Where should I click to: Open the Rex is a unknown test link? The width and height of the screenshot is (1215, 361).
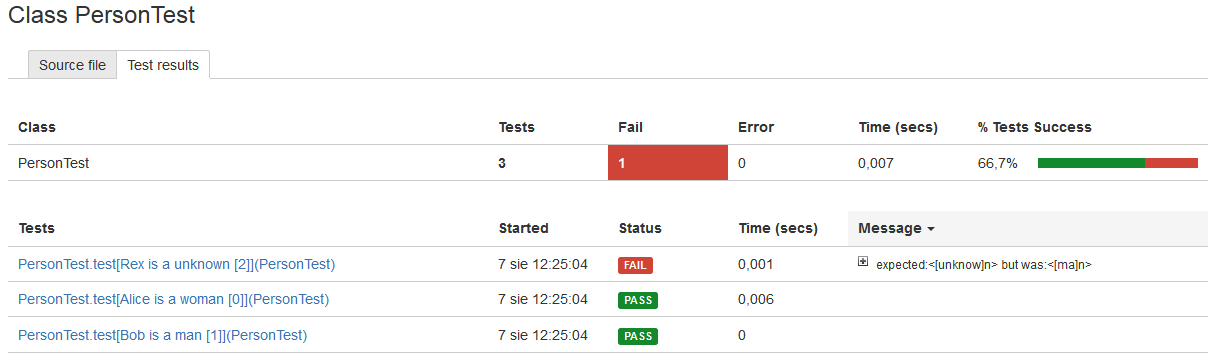pos(176,264)
